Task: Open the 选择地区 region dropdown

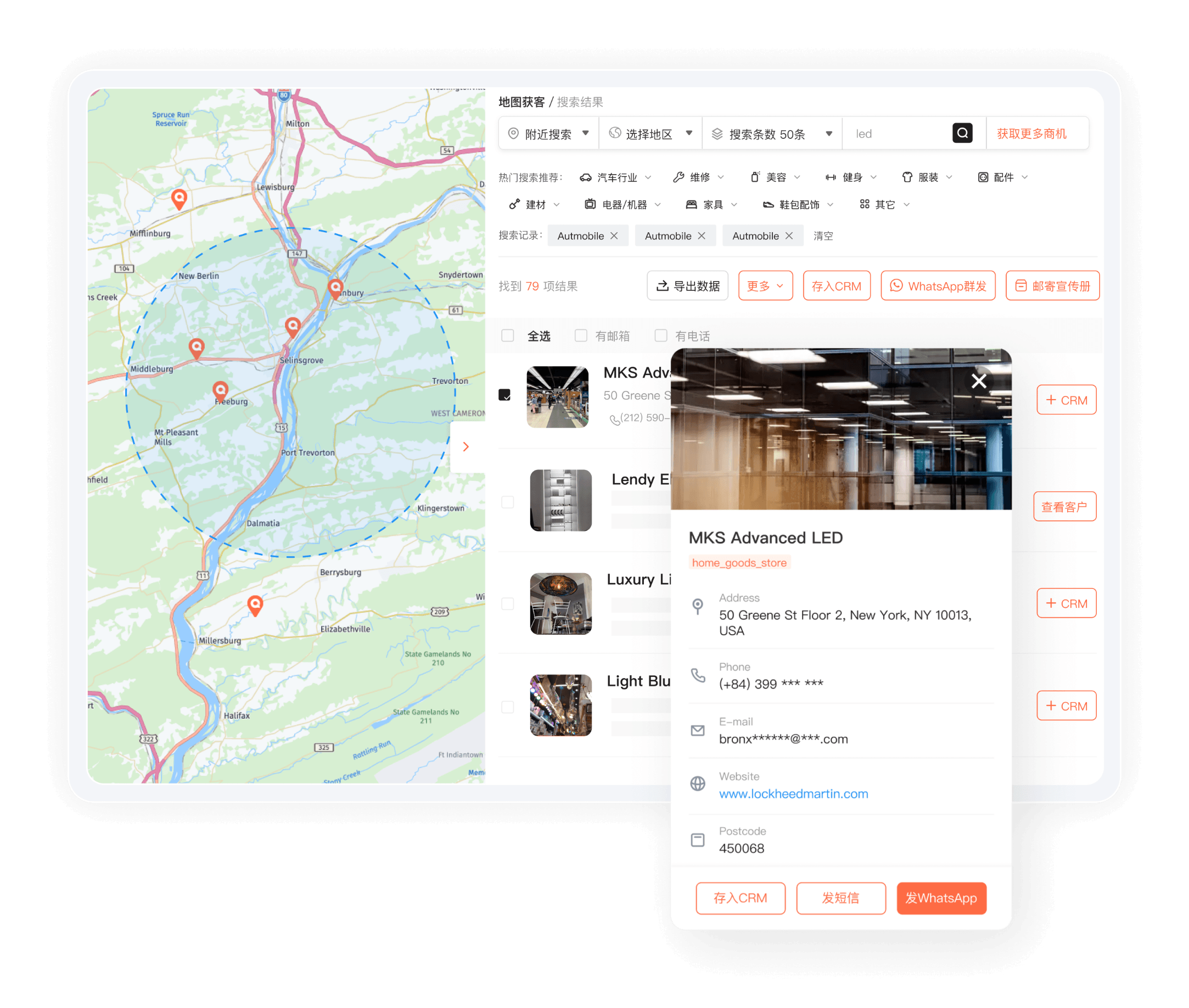Action: point(650,134)
